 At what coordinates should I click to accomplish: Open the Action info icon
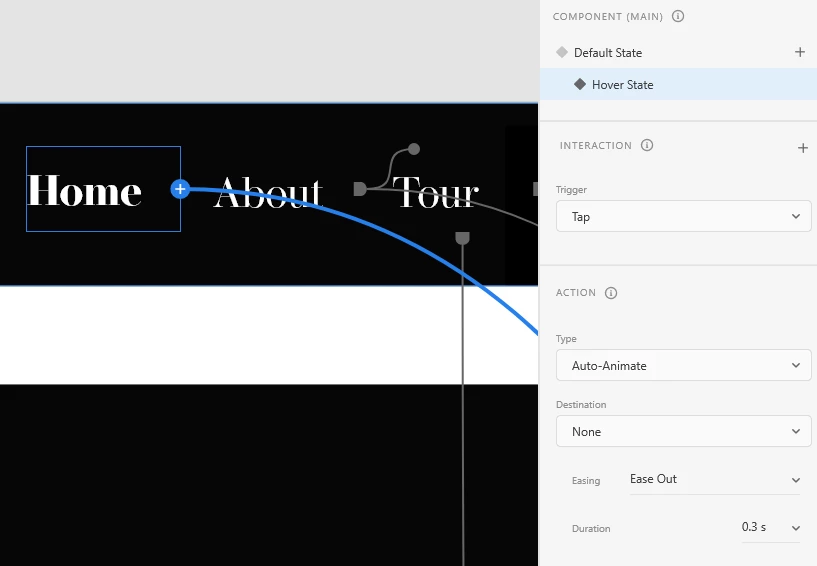pos(611,293)
